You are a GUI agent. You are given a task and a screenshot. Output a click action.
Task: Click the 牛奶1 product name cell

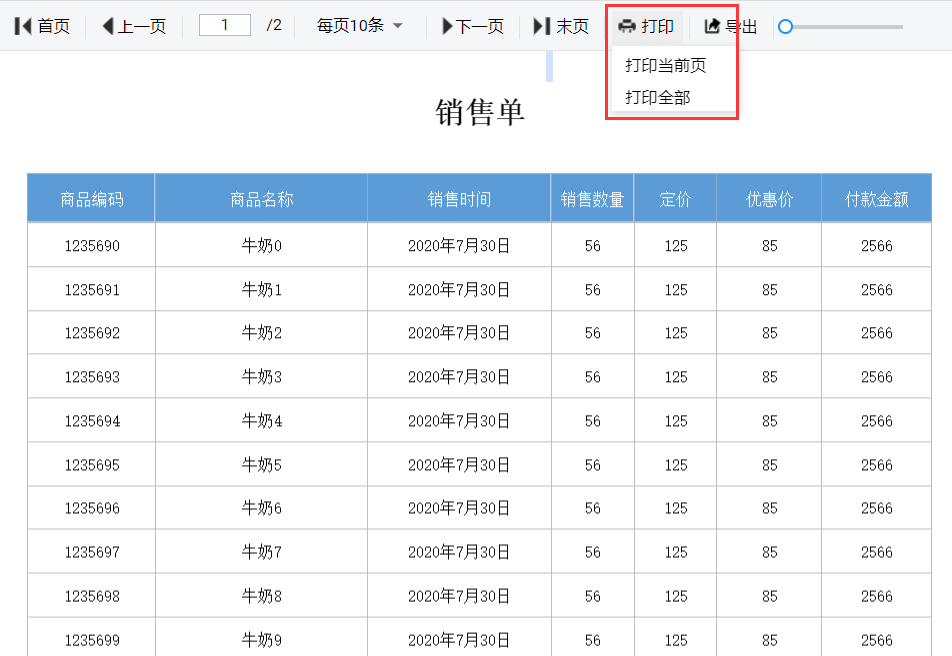click(x=262, y=289)
